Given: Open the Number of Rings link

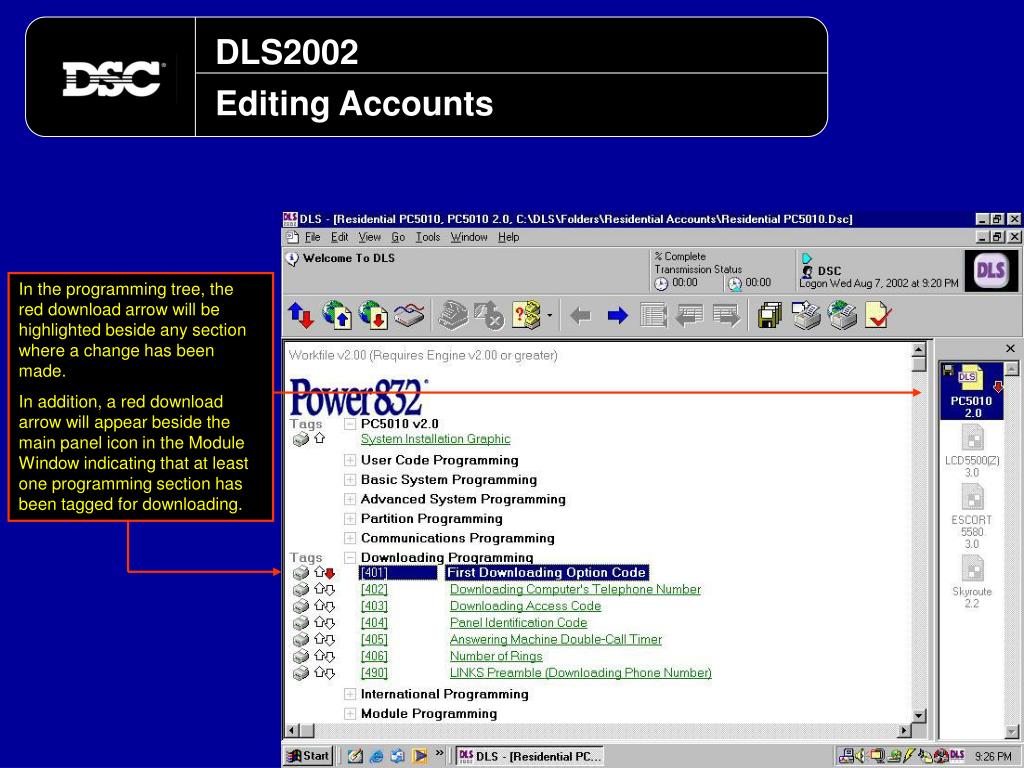Looking at the screenshot, I should [x=496, y=656].
